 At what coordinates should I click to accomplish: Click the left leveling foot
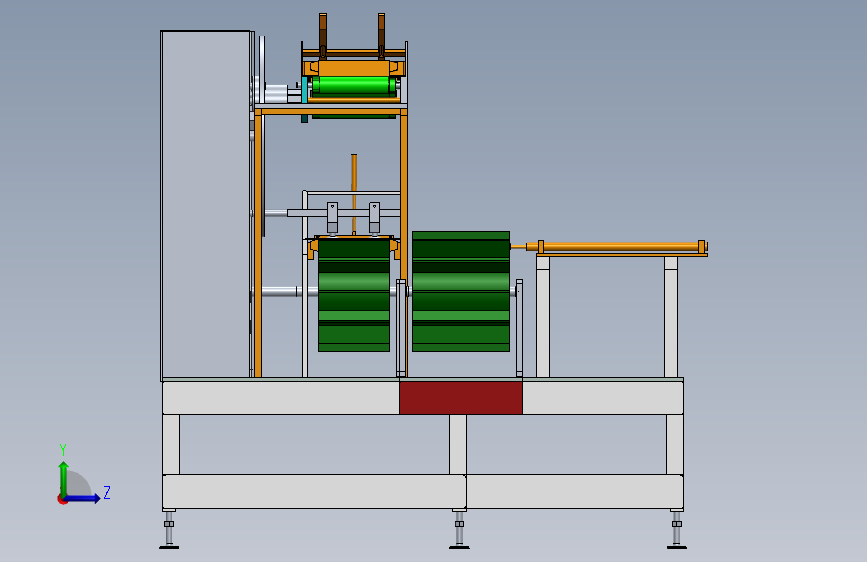tap(169, 530)
